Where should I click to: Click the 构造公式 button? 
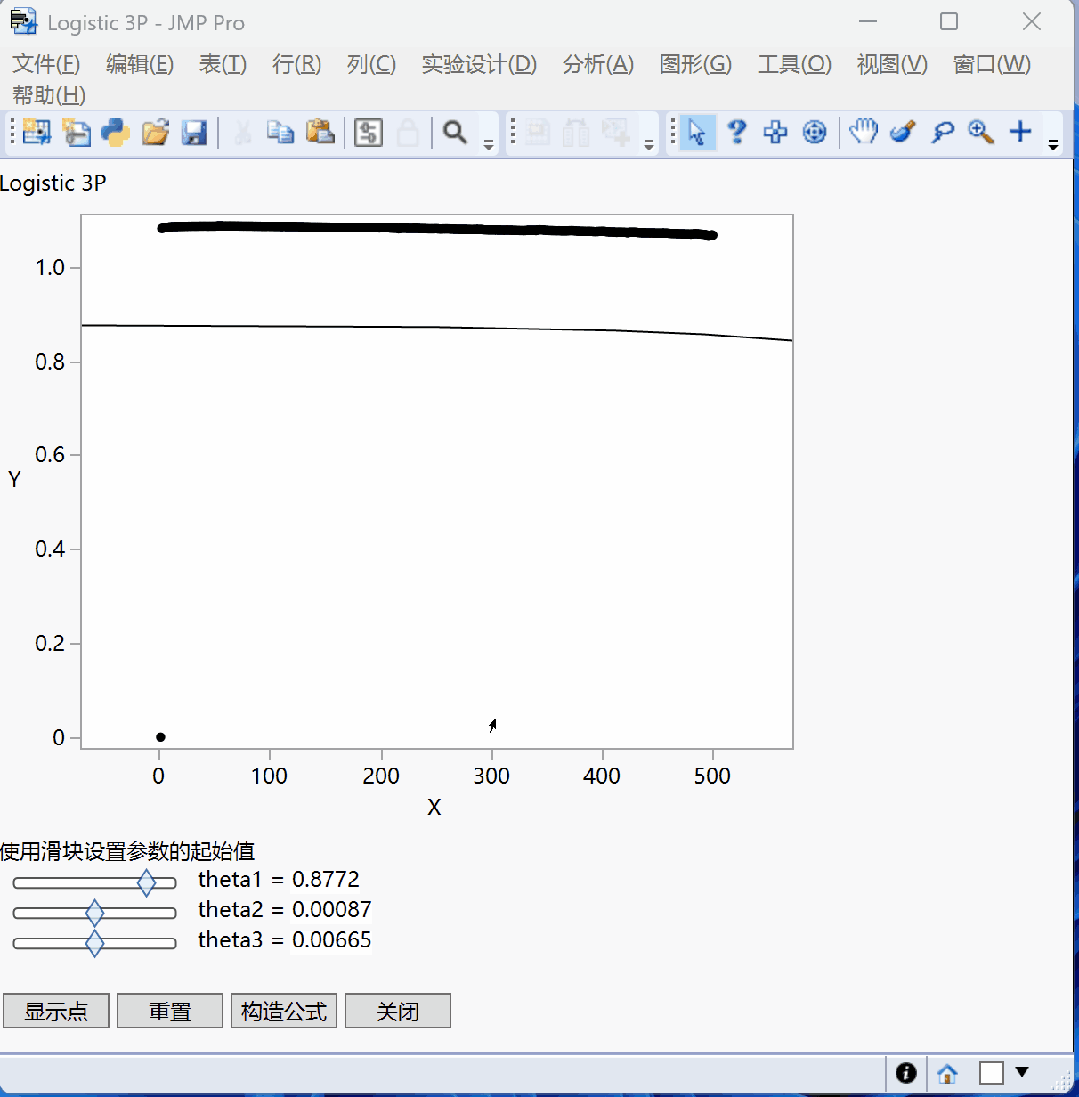(284, 1011)
